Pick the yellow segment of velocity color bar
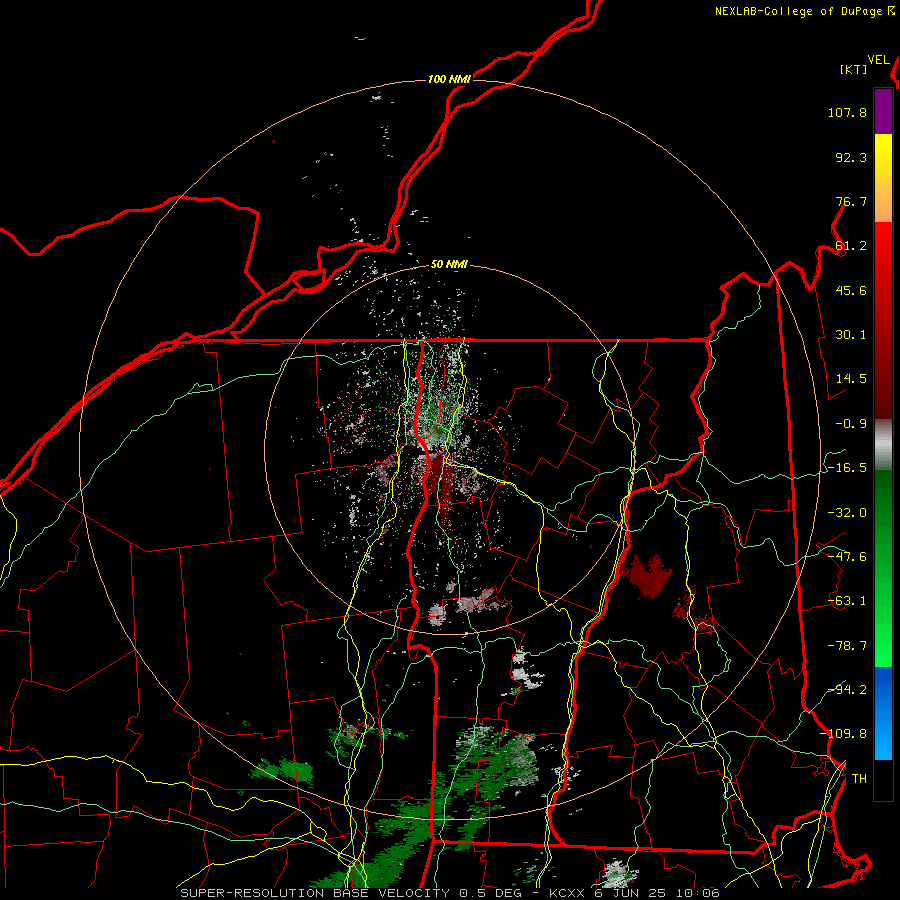 [x=883, y=157]
